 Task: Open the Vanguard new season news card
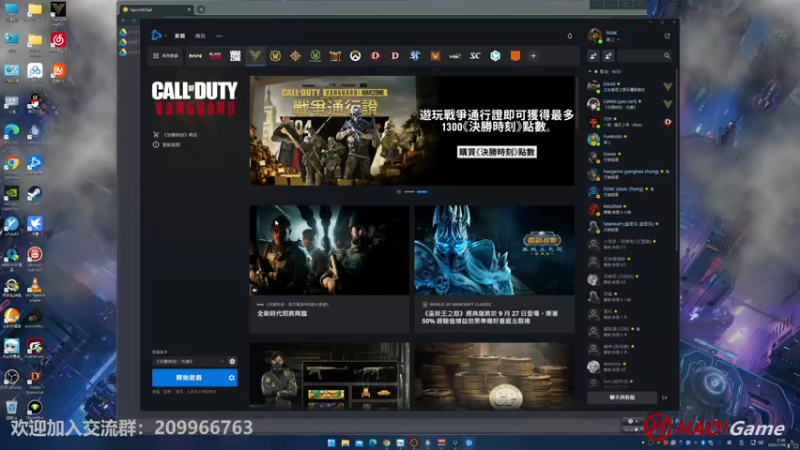tap(330, 269)
